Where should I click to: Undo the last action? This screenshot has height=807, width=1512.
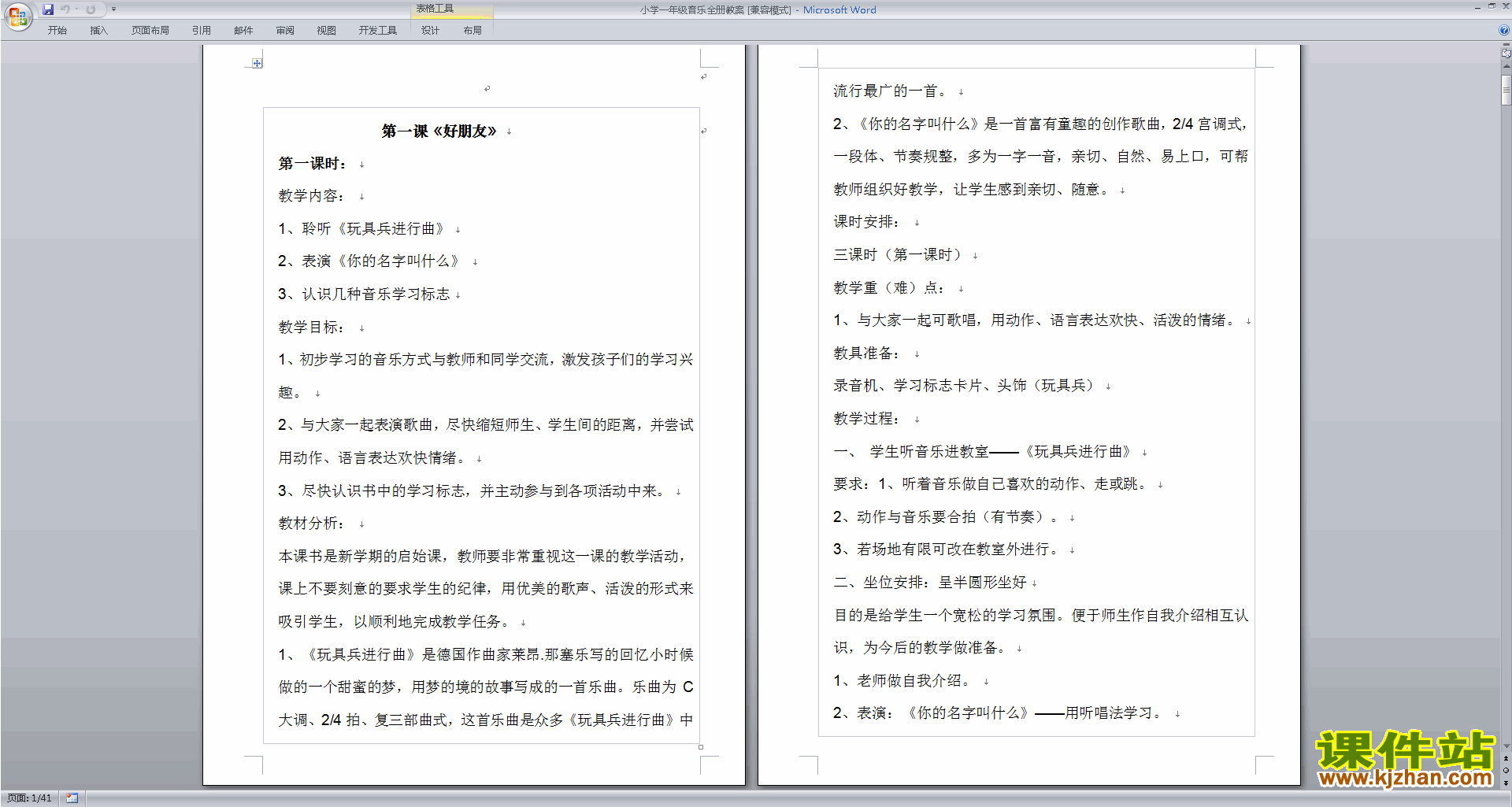click(x=65, y=9)
